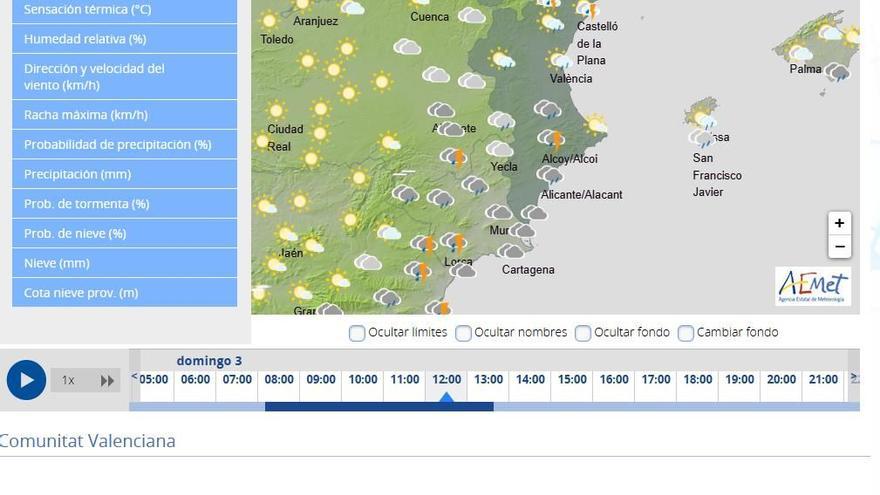Click the San Francisco Javier map label

pyautogui.click(x=717, y=175)
